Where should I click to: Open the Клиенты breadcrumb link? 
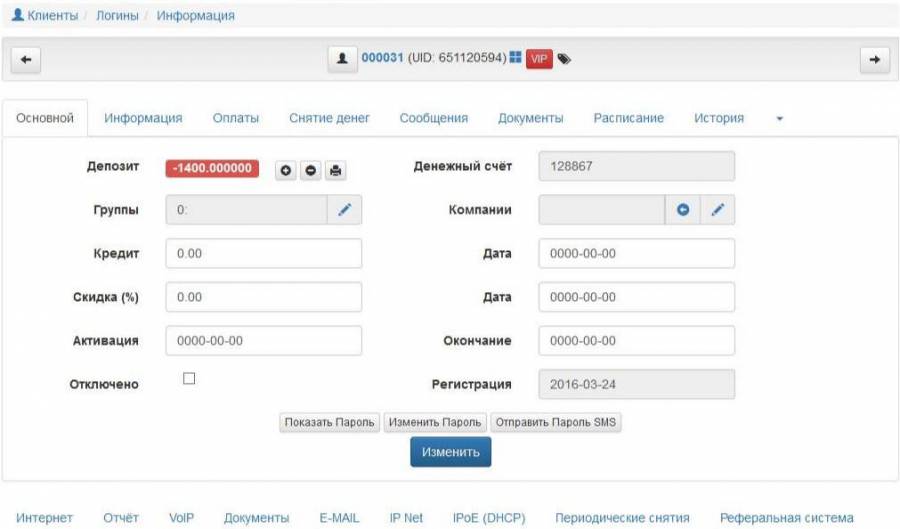pos(52,15)
